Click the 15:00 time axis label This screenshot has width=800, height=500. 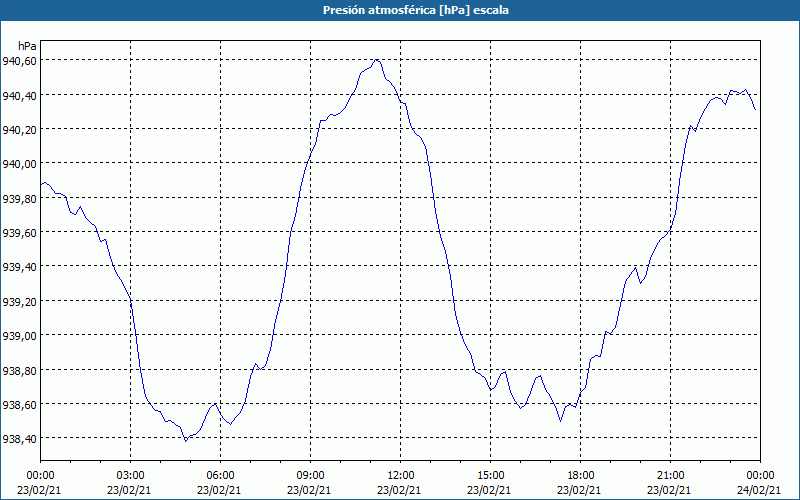[x=490, y=476]
